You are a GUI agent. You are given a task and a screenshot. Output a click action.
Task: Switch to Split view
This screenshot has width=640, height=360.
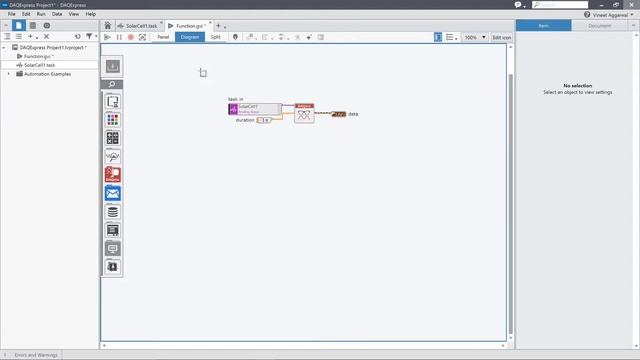(x=216, y=37)
